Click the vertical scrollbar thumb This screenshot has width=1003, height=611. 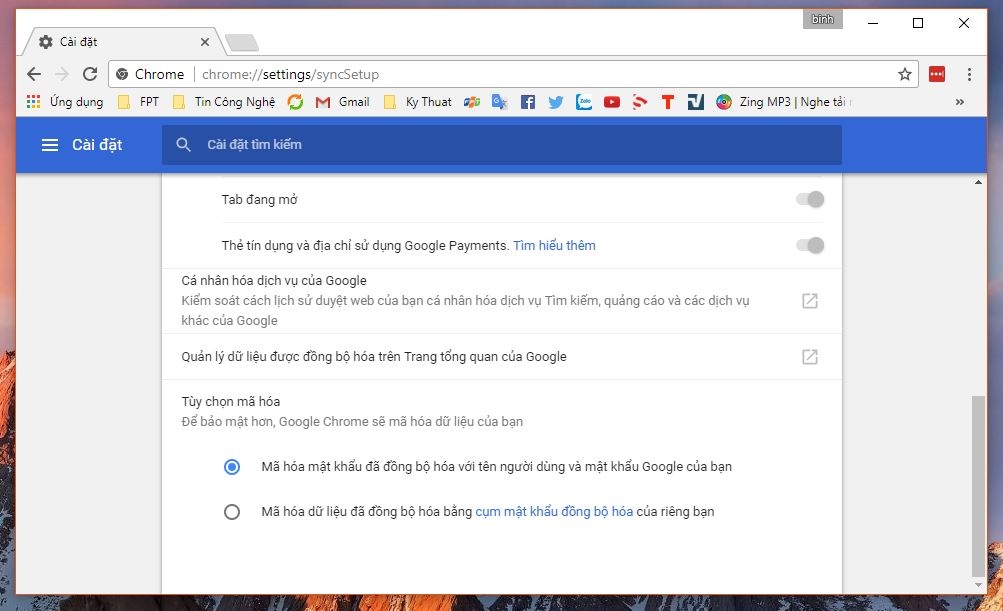(x=978, y=486)
